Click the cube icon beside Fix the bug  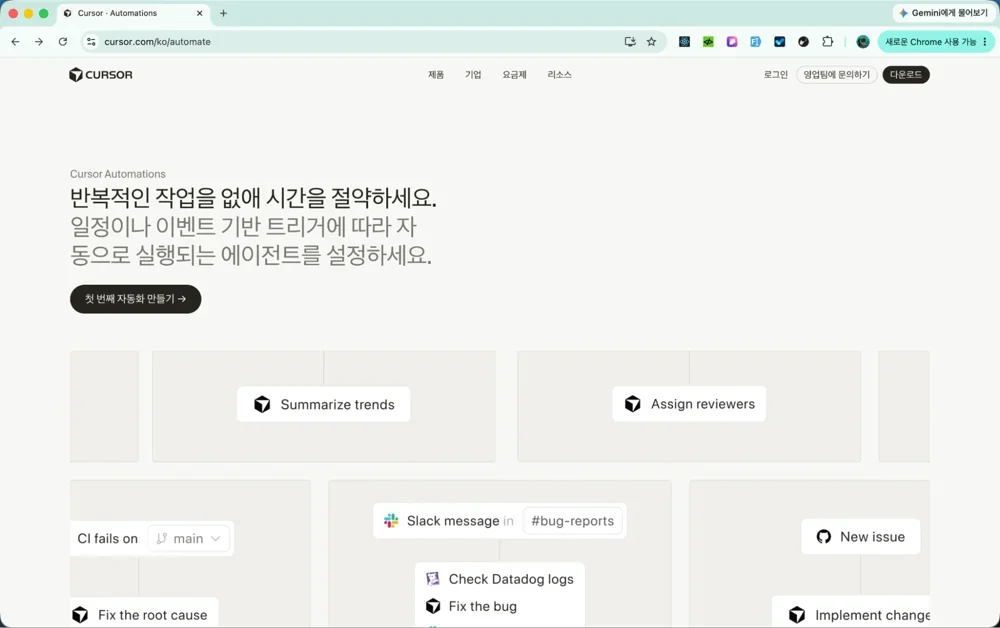pos(433,606)
